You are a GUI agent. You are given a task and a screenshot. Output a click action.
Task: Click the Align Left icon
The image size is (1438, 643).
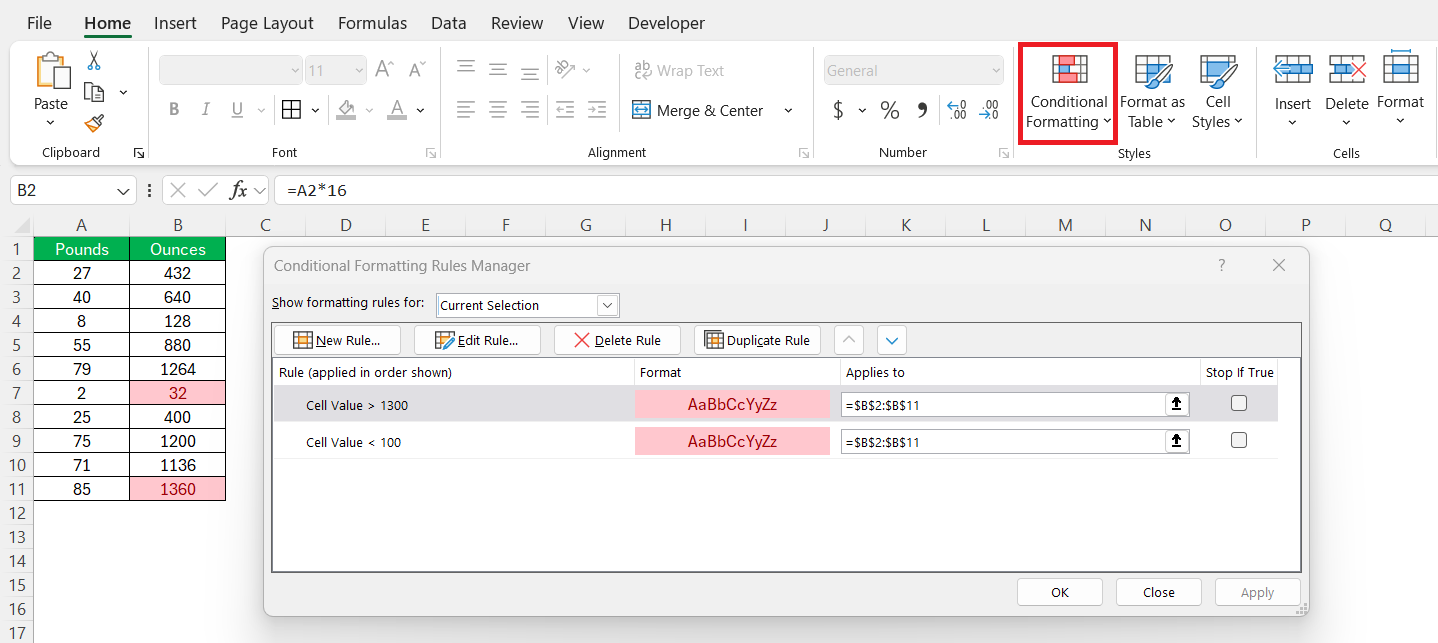(466, 110)
